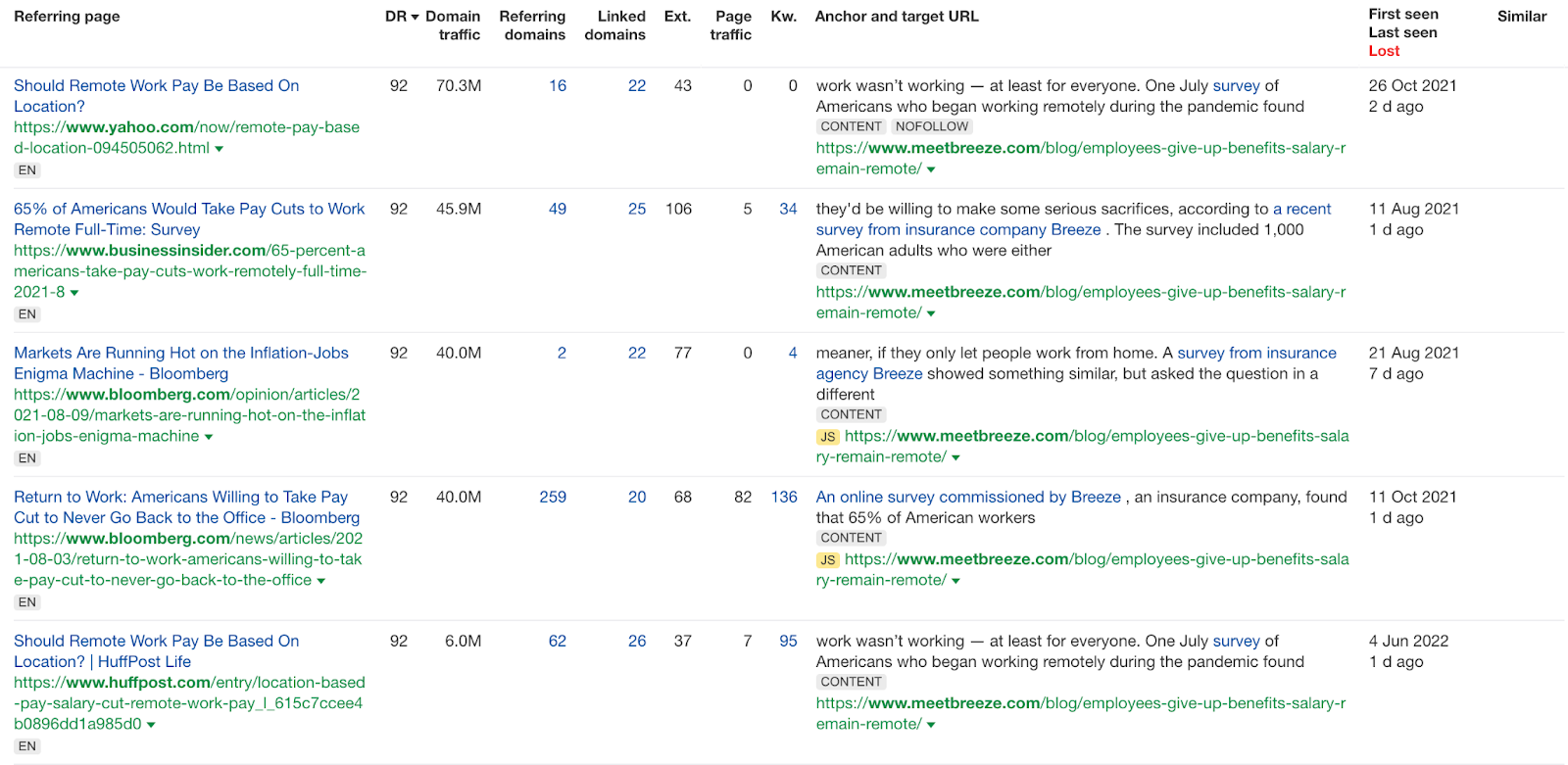Expand Bloomberg opinion article URL dropdown
Screen dimensions: 1568x765
point(209,437)
